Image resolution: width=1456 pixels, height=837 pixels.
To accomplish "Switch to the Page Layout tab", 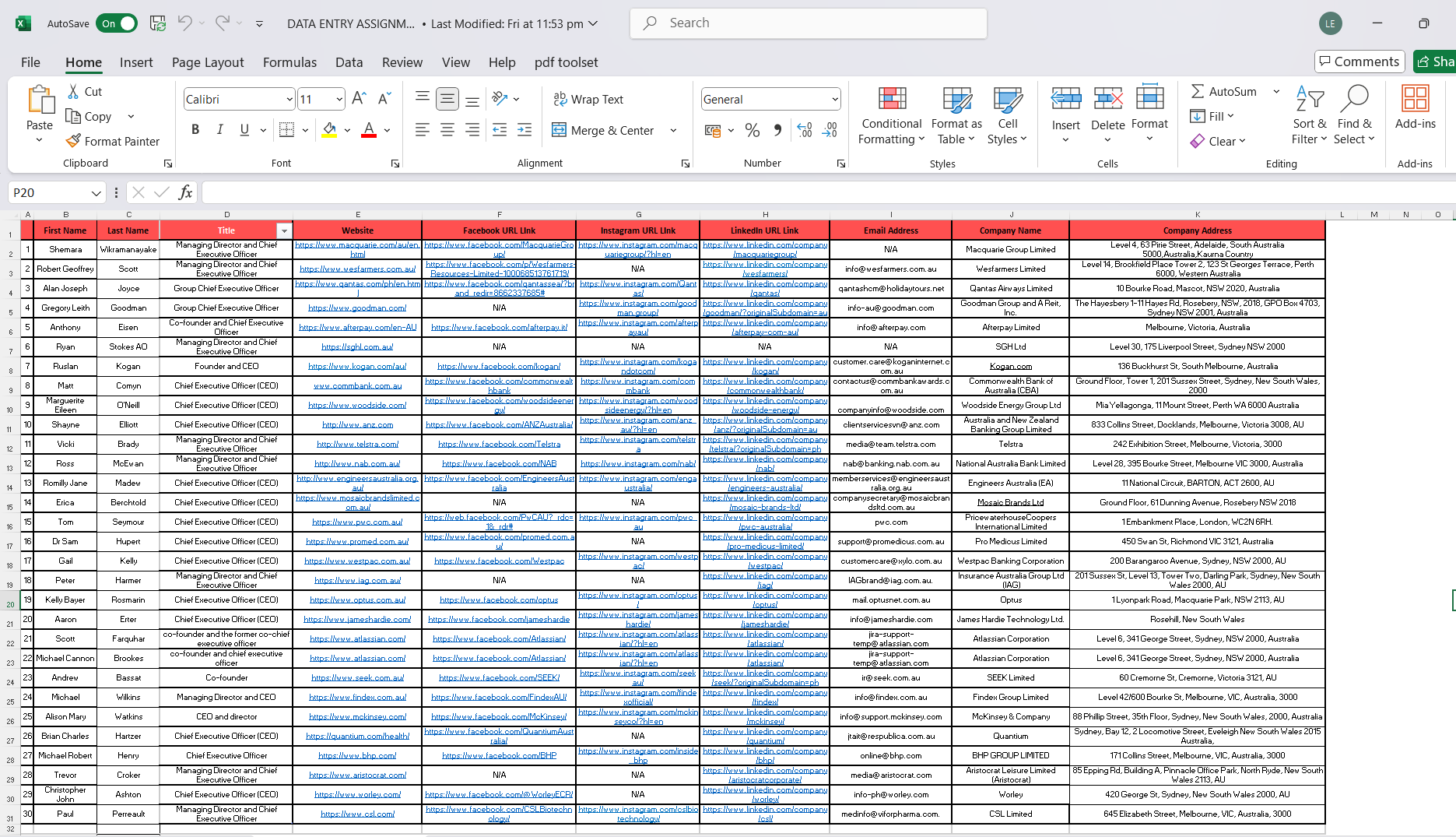I will click(x=208, y=62).
